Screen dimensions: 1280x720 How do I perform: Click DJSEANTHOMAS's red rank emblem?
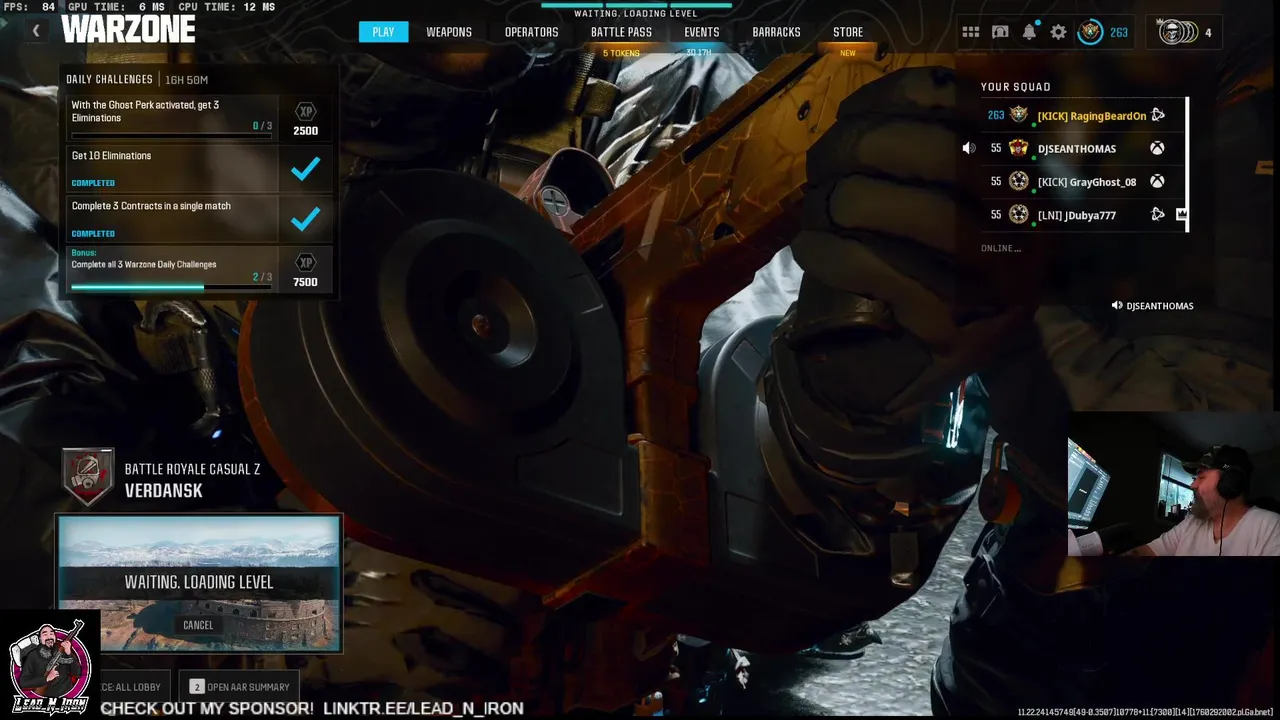click(1019, 148)
